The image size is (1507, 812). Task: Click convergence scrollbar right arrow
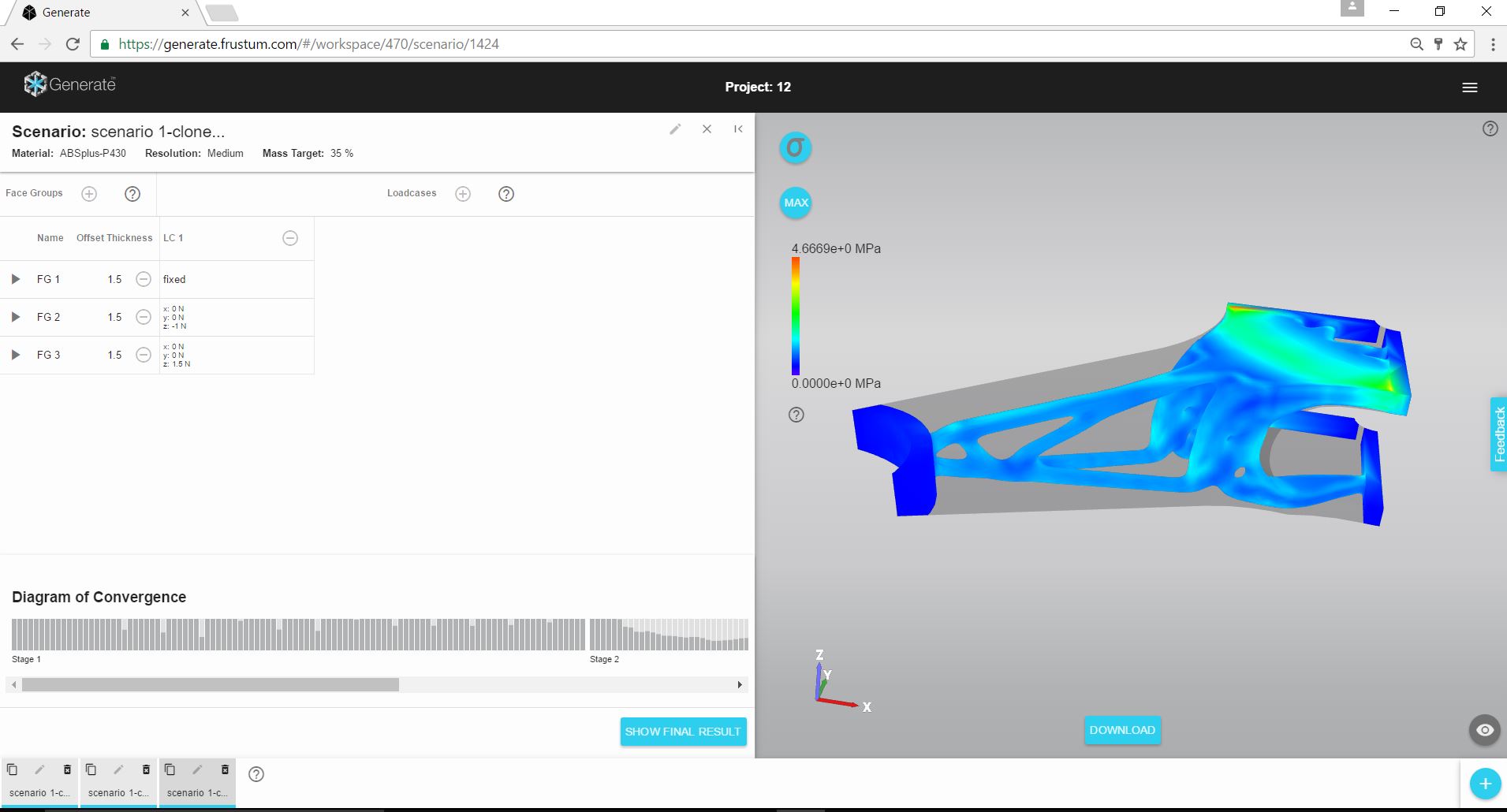click(740, 685)
